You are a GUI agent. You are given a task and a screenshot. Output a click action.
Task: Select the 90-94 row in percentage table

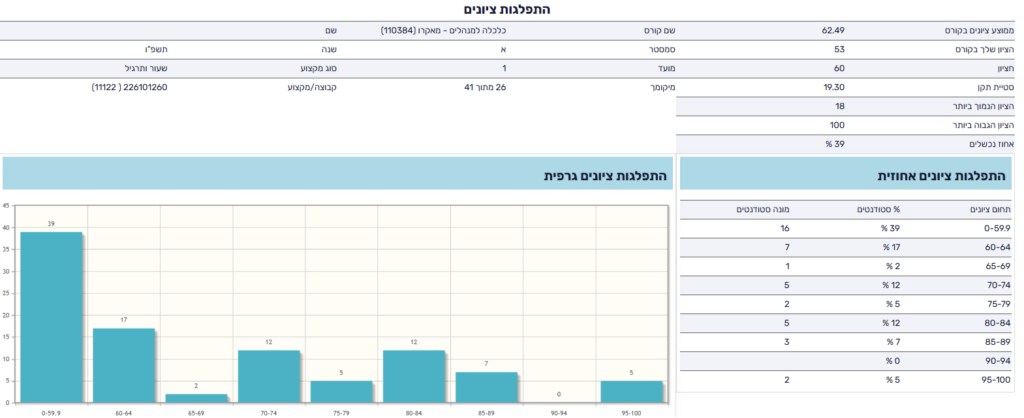tap(851, 361)
